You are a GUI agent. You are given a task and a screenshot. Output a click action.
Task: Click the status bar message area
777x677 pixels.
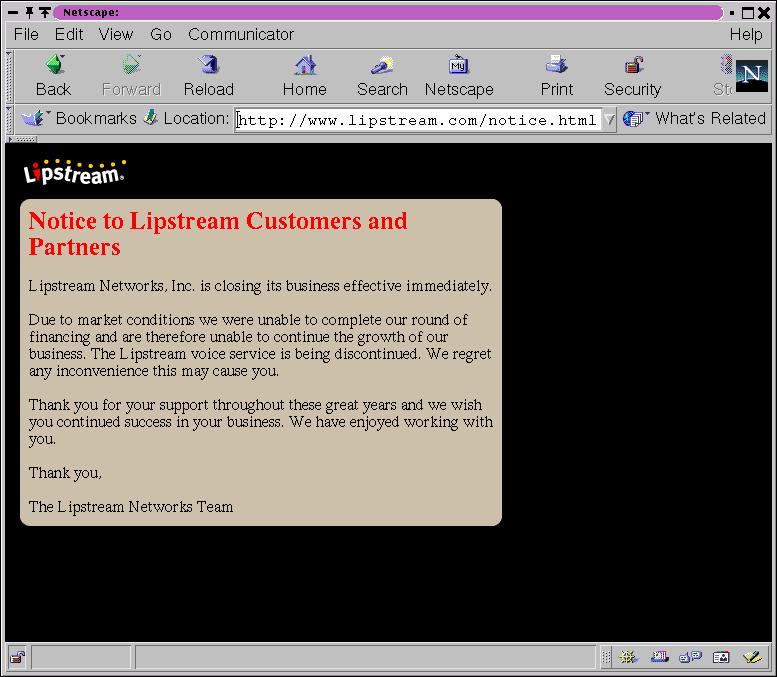(366, 658)
